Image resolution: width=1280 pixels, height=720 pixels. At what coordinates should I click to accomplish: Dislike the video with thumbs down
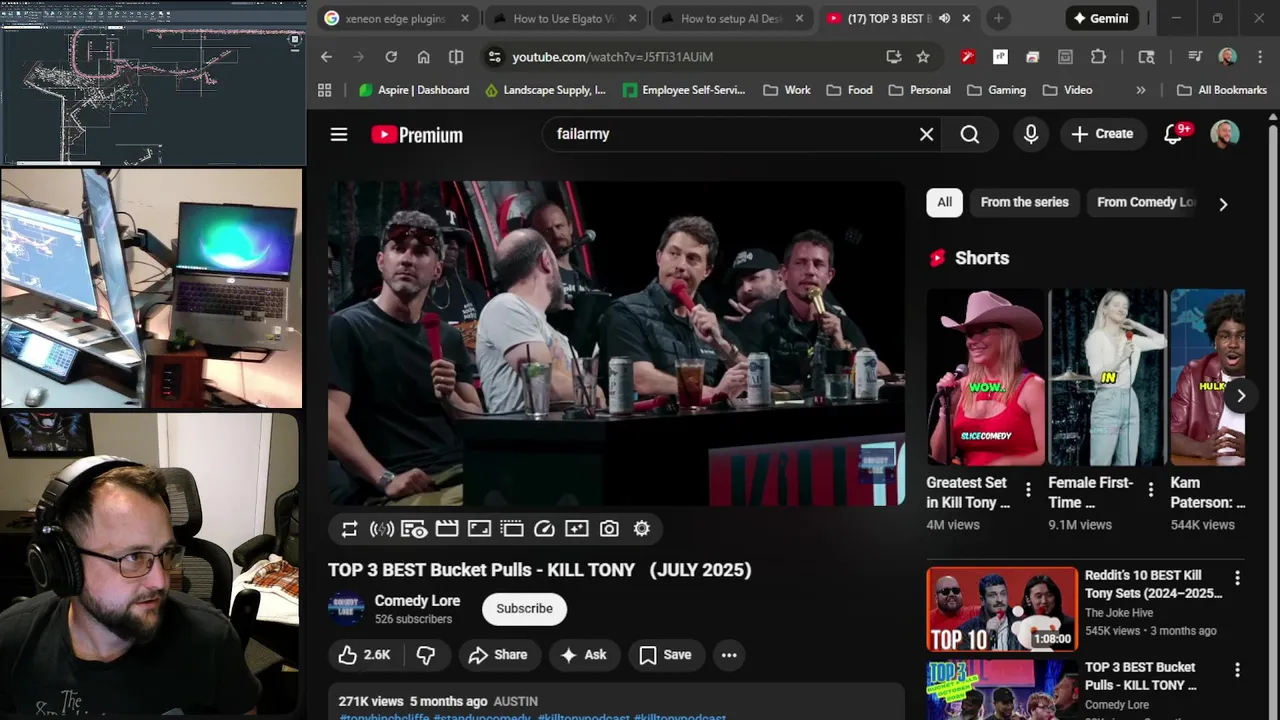coord(426,655)
